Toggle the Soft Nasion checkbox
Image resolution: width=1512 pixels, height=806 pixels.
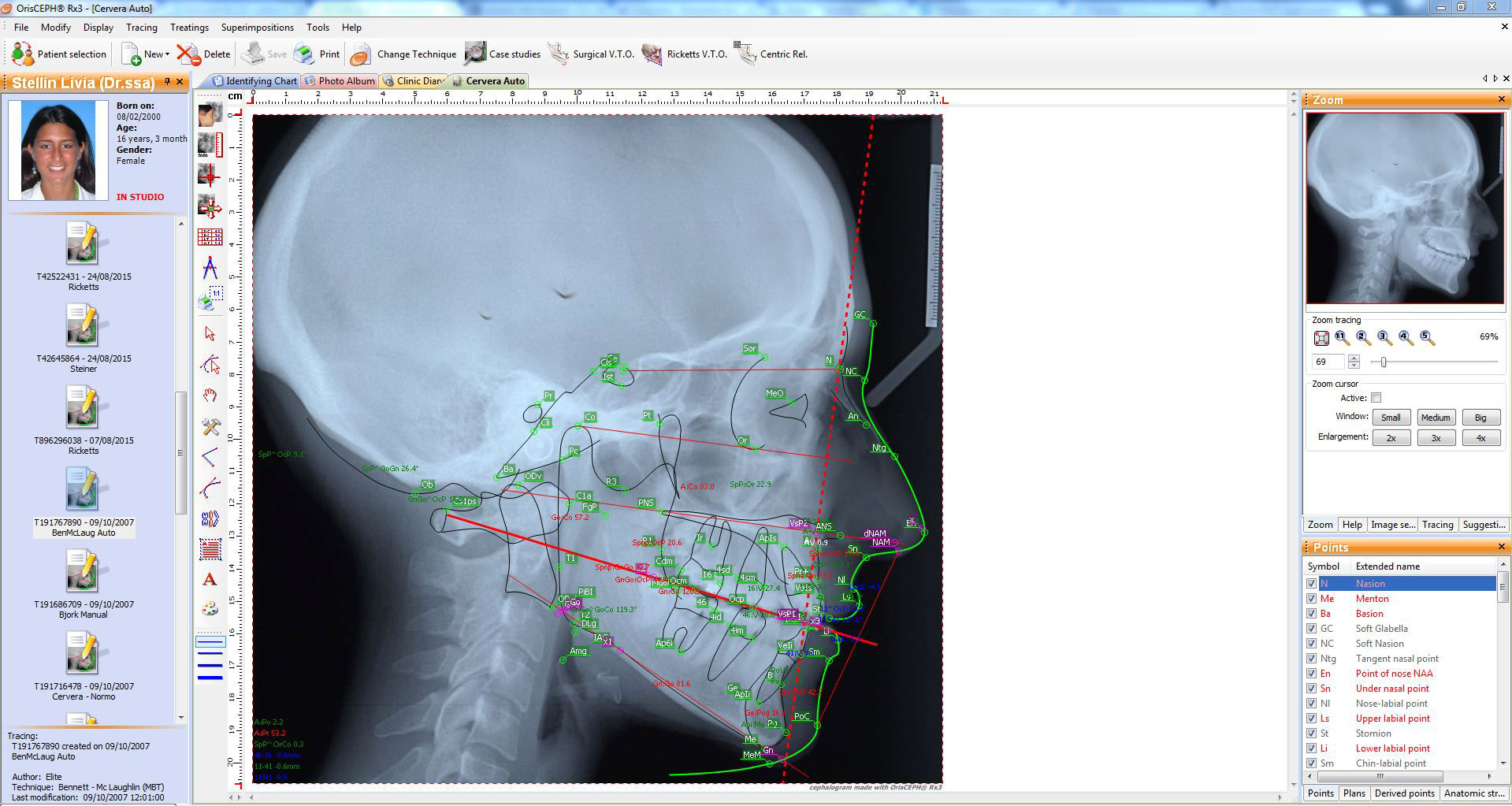click(1311, 644)
